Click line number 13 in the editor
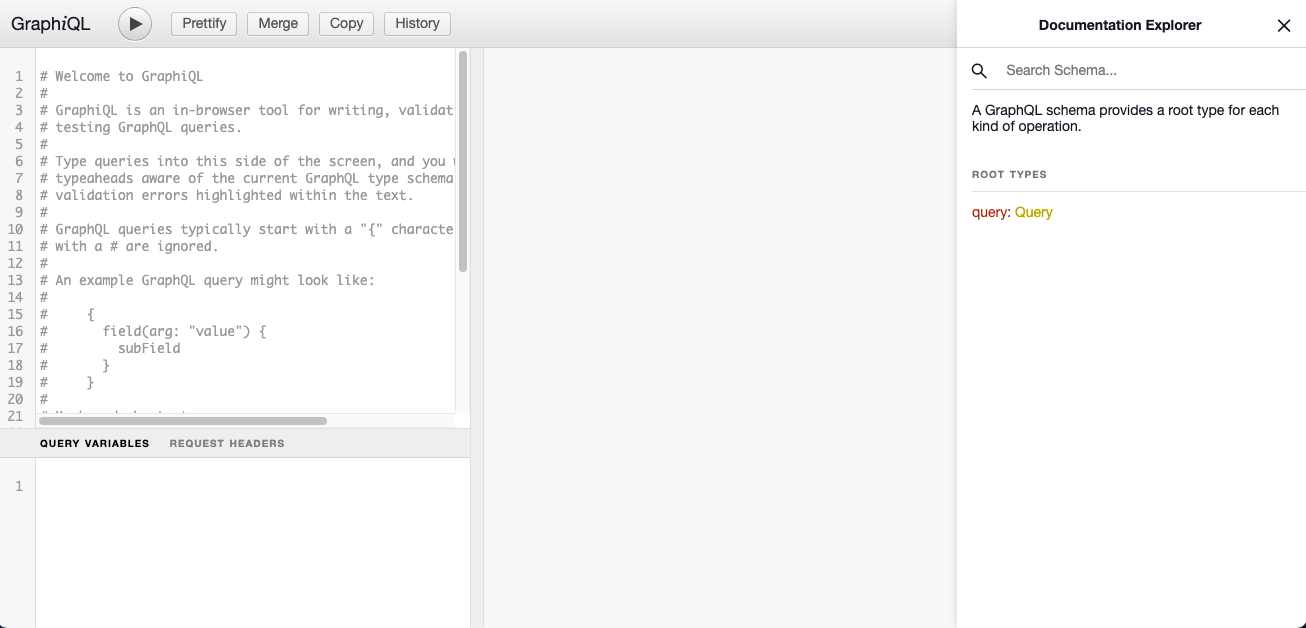 pos(16,280)
